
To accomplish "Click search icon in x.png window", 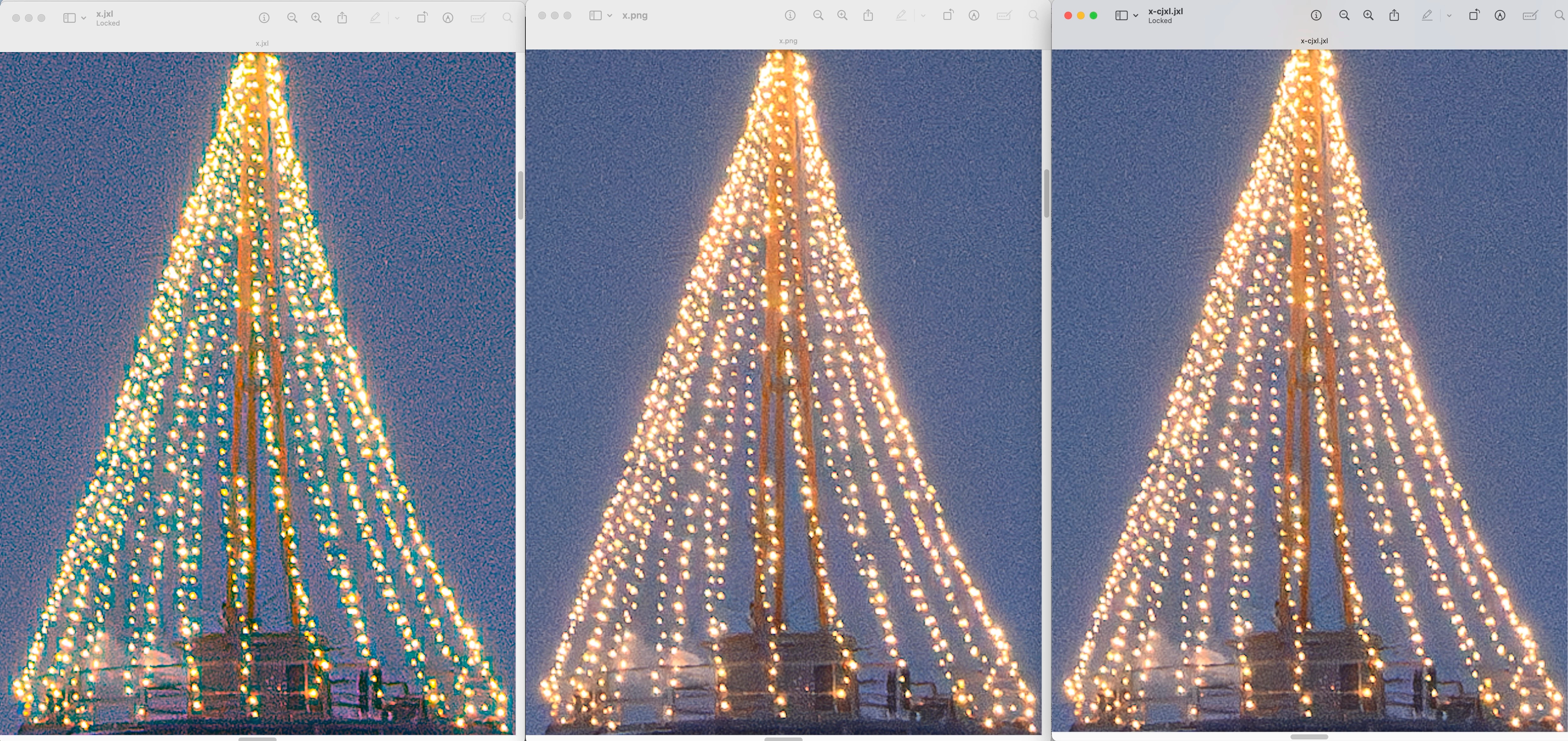I will point(1033,16).
